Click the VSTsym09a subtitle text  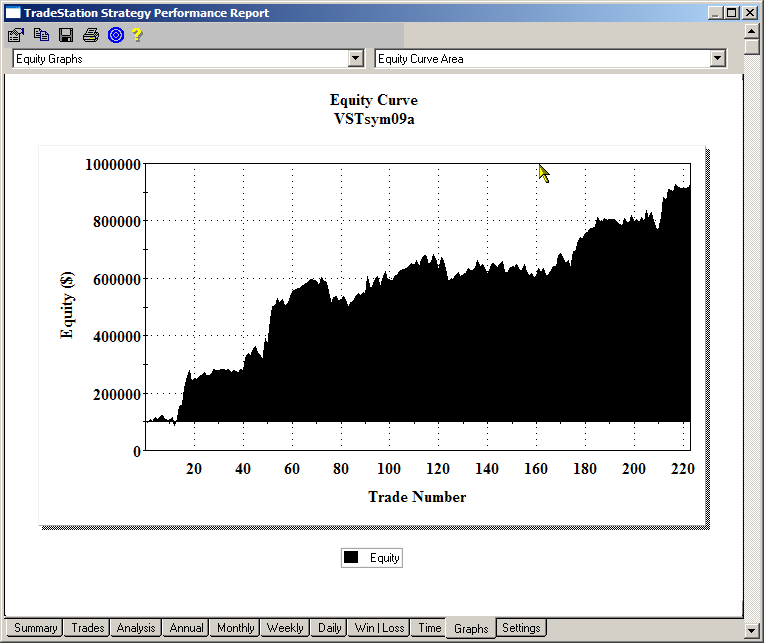pyautogui.click(x=374, y=119)
